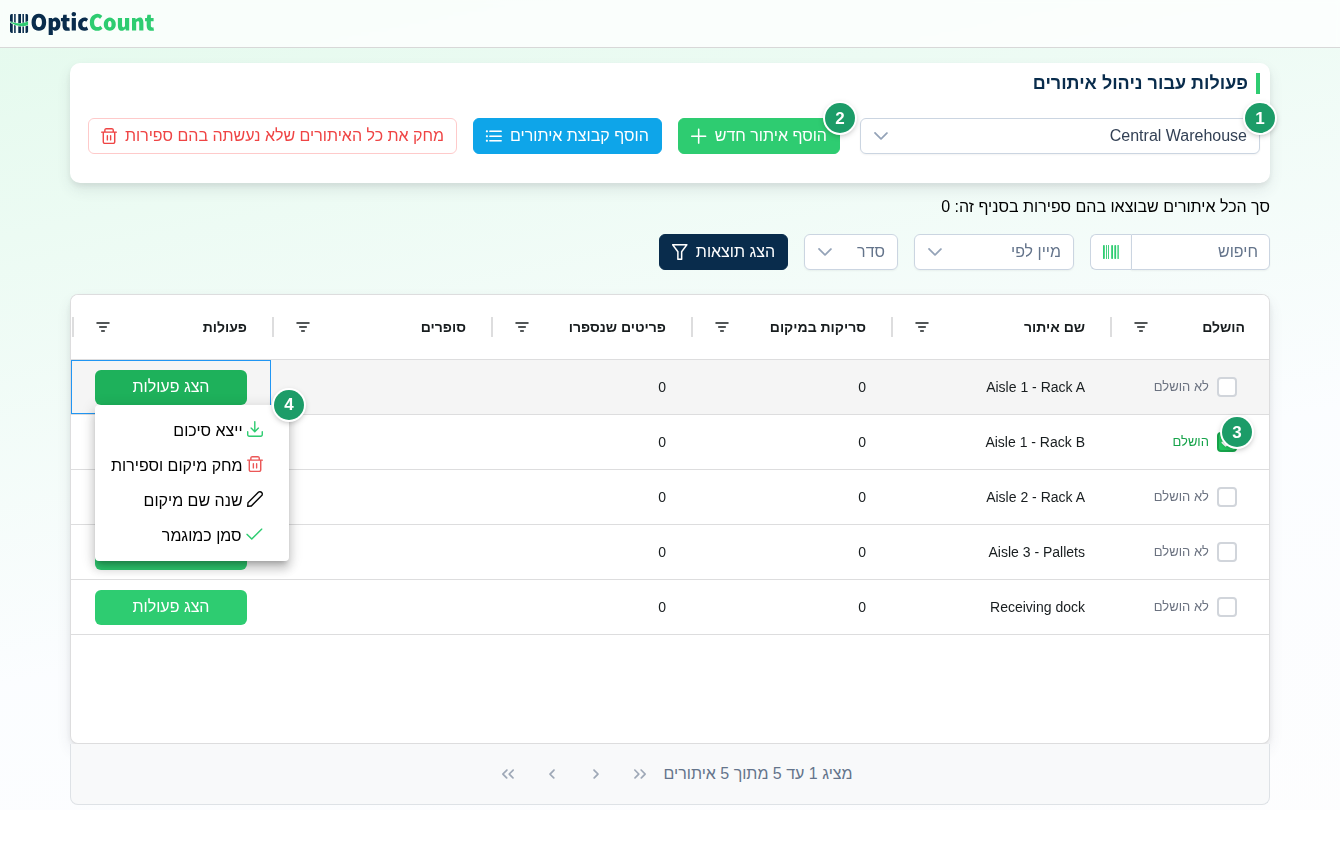
Task: Choose שנה שם מיקום menu entry
Action: 192,500
